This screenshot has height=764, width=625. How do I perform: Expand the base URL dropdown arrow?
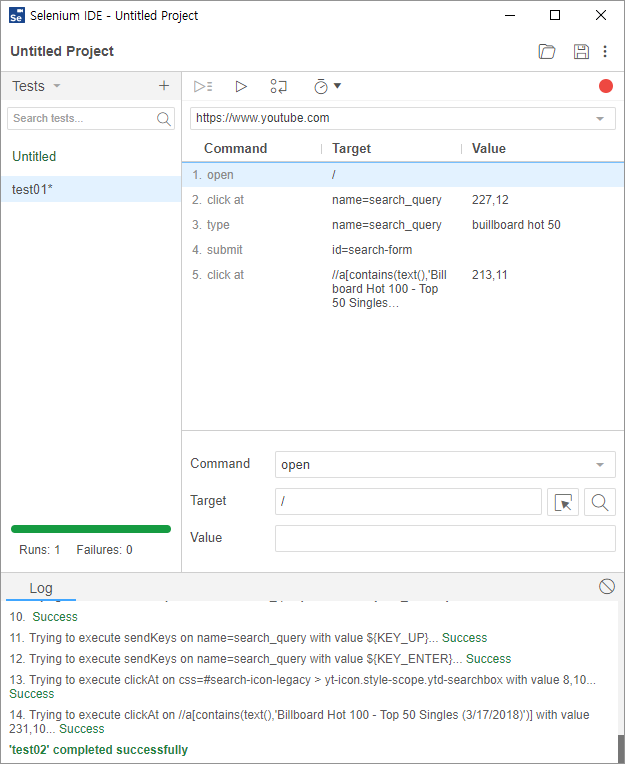[600, 118]
